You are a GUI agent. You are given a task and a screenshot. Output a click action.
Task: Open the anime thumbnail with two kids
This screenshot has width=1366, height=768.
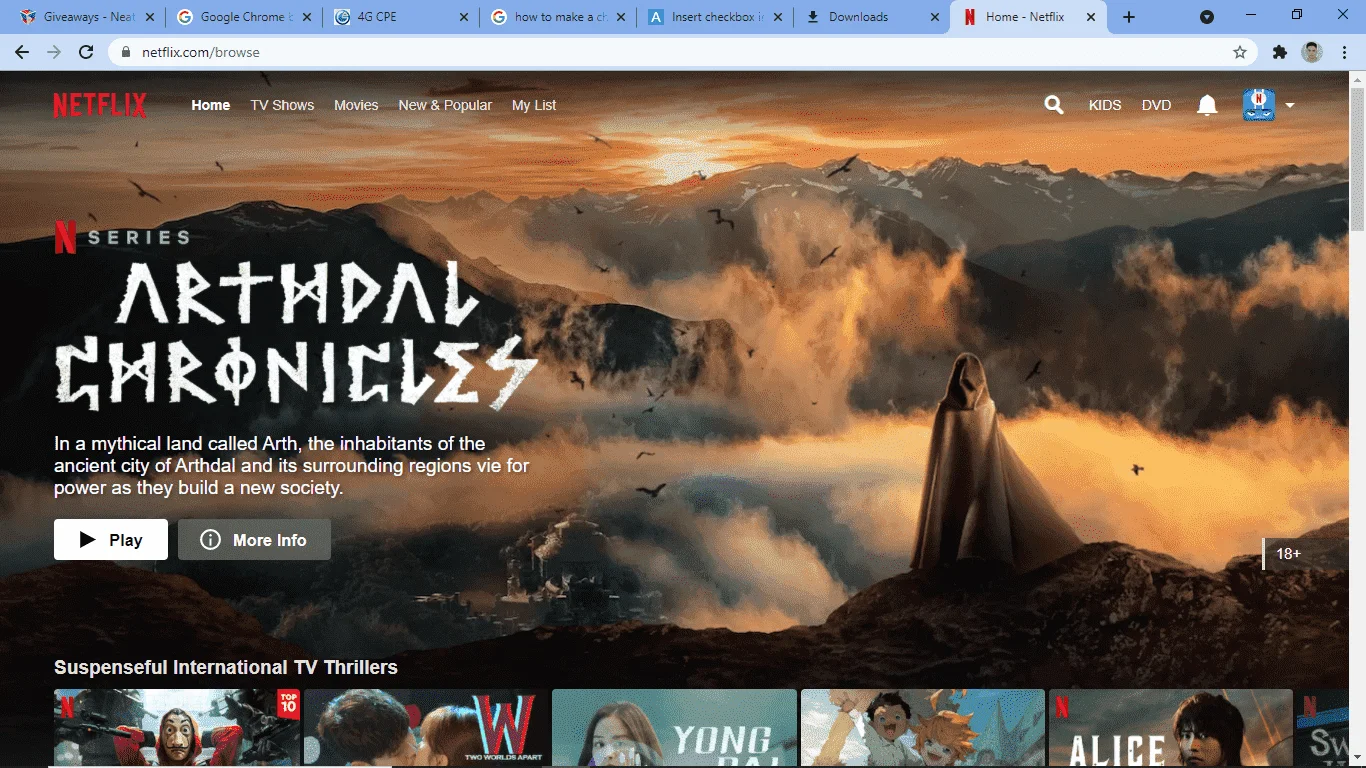point(923,727)
